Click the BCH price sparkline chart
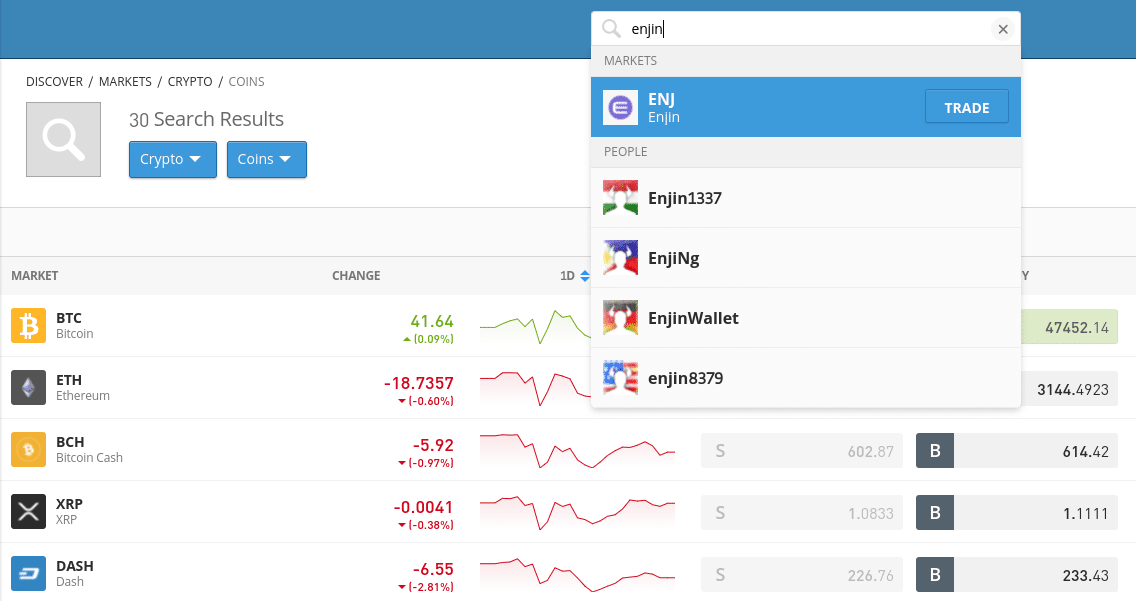The height and width of the screenshot is (601, 1136). click(x=577, y=450)
